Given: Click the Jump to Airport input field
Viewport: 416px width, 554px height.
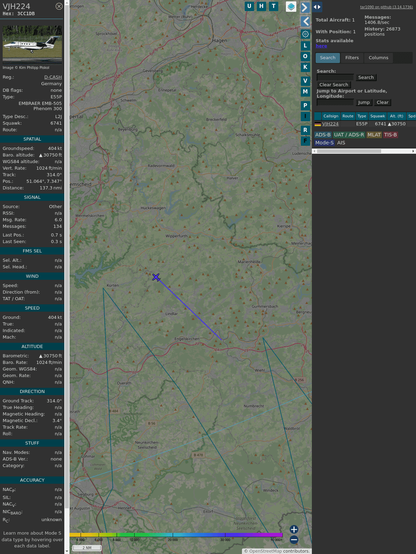Looking at the screenshot, I should 335,102.
